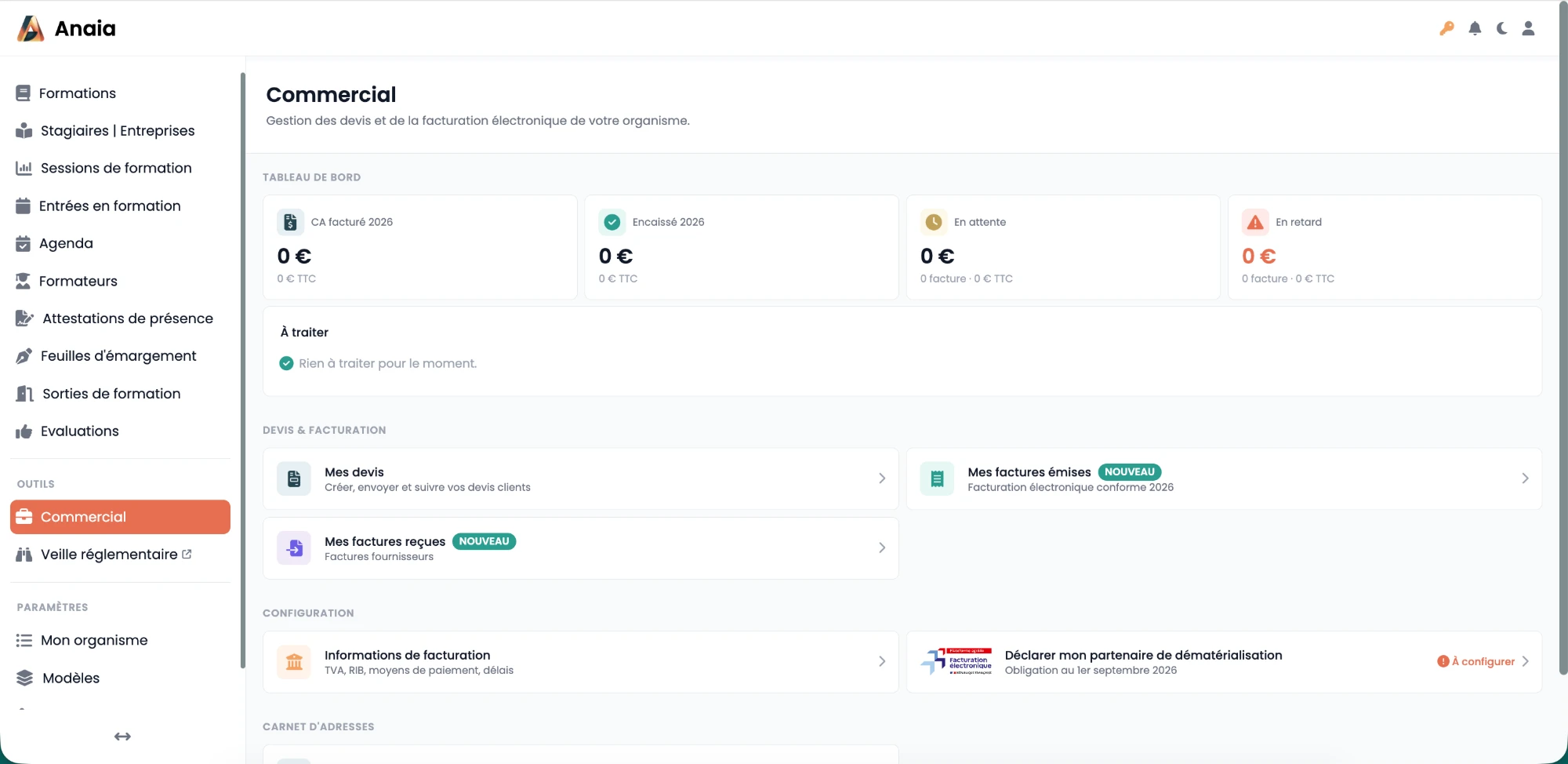Image resolution: width=1568 pixels, height=764 pixels.
Task: Select Entrées en formation menu item
Action: pyautogui.click(x=120, y=206)
